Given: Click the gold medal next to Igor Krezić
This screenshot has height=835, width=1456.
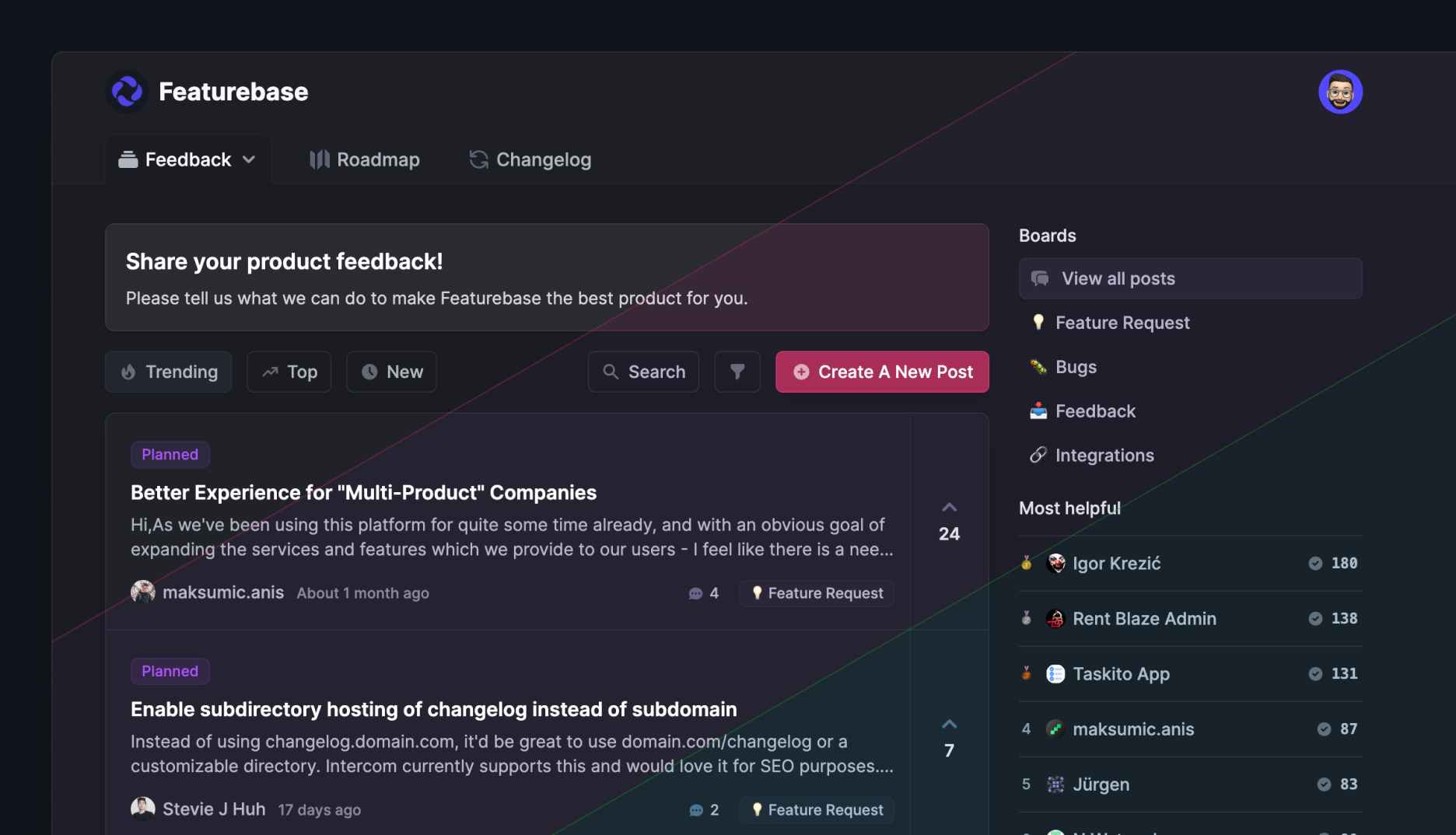Looking at the screenshot, I should (x=1027, y=563).
